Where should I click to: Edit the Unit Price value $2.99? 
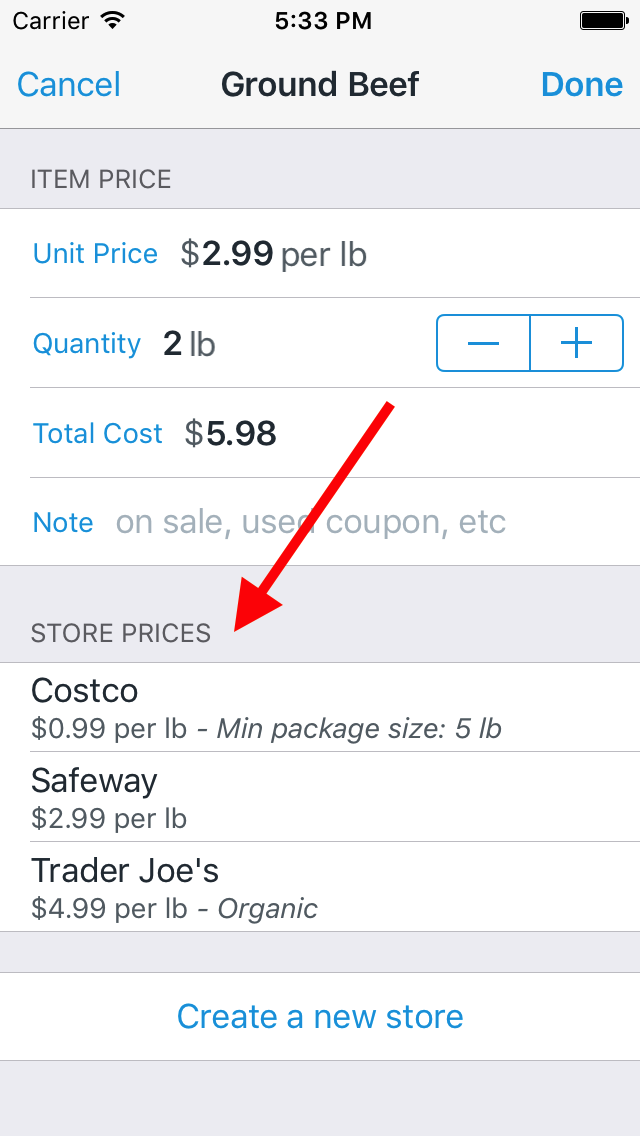click(x=227, y=254)
